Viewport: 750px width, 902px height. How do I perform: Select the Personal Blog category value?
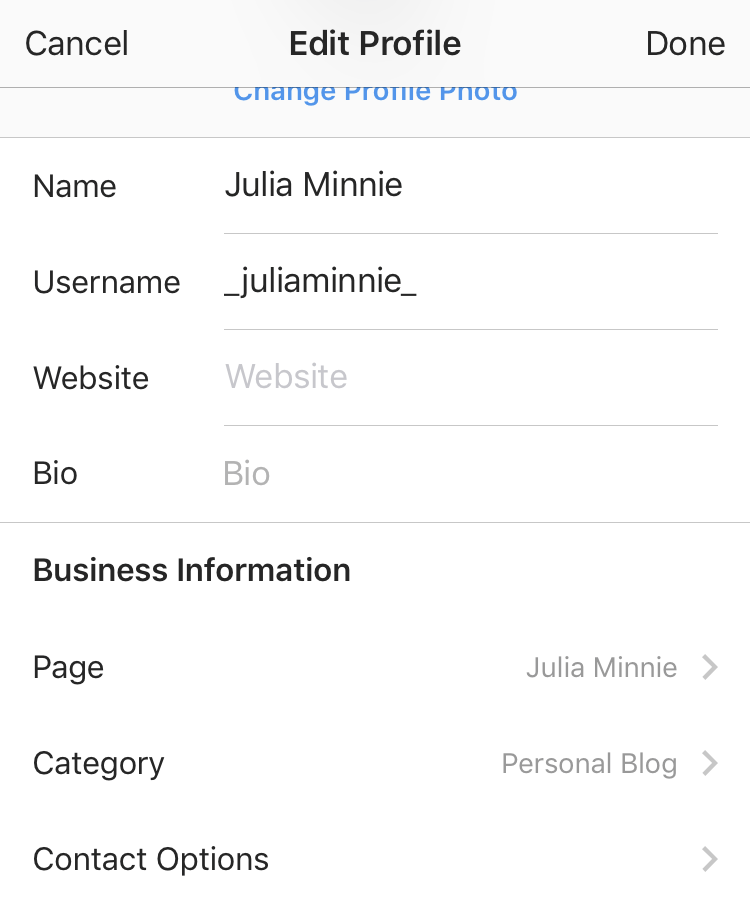[589, 764]
